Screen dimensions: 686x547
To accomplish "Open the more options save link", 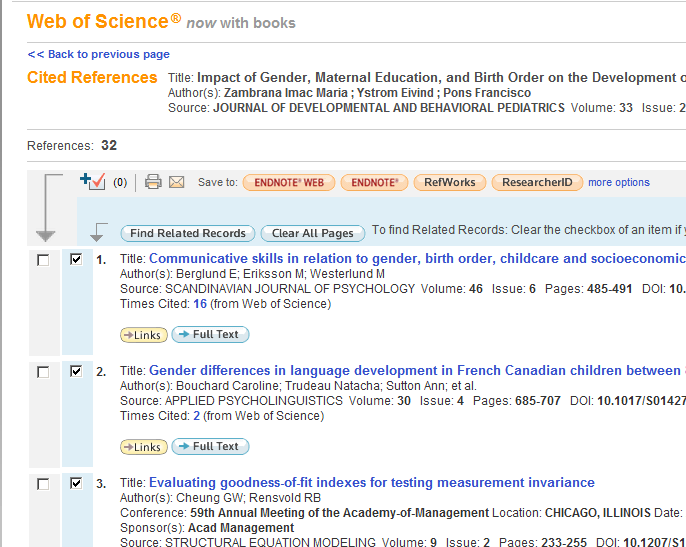I will pos(619,182).
